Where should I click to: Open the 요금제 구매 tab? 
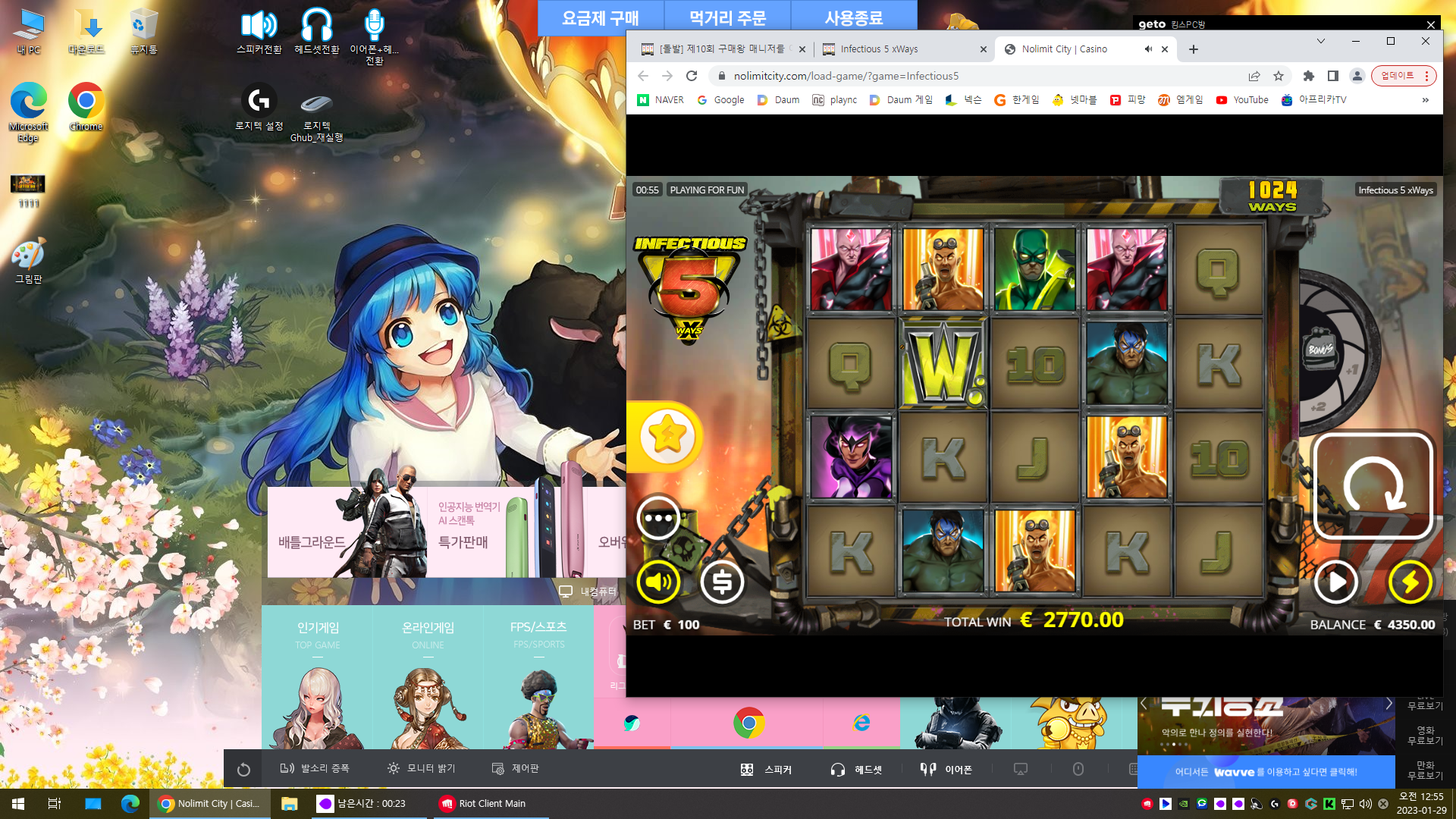(x=601, y=18)
